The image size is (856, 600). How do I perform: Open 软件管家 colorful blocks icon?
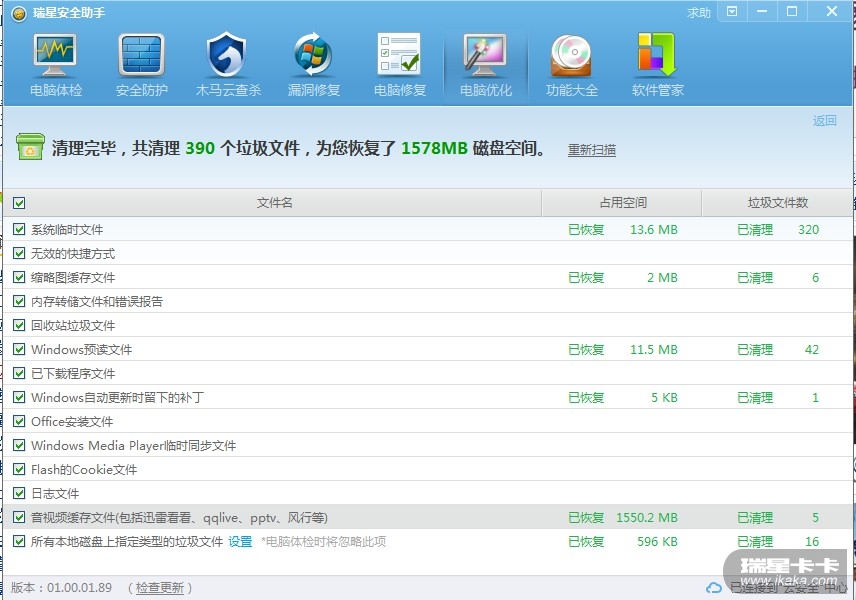(x=657, y=55)
